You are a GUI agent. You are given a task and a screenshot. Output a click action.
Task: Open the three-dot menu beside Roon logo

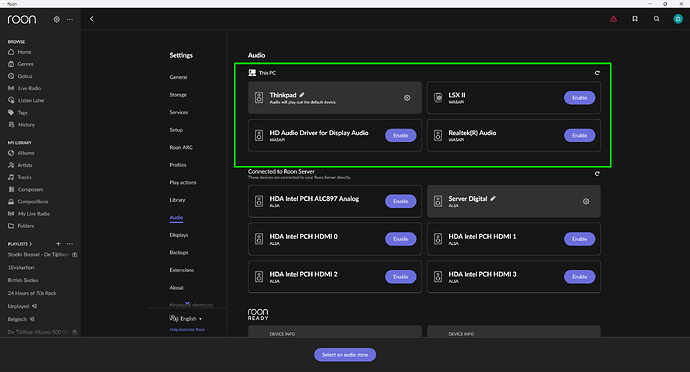click(70, 19)
